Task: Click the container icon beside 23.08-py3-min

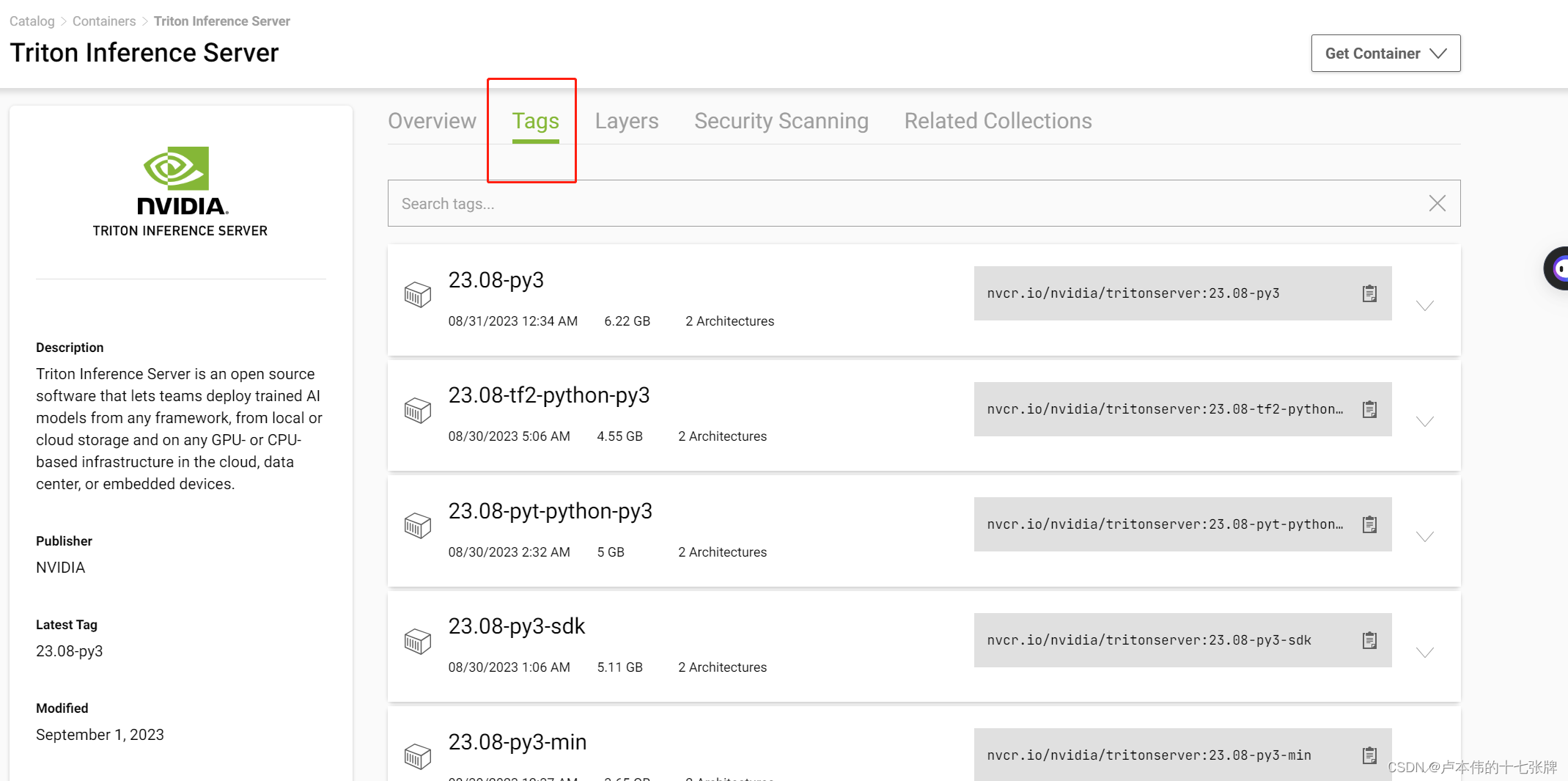Action: [x=418, y=756]
